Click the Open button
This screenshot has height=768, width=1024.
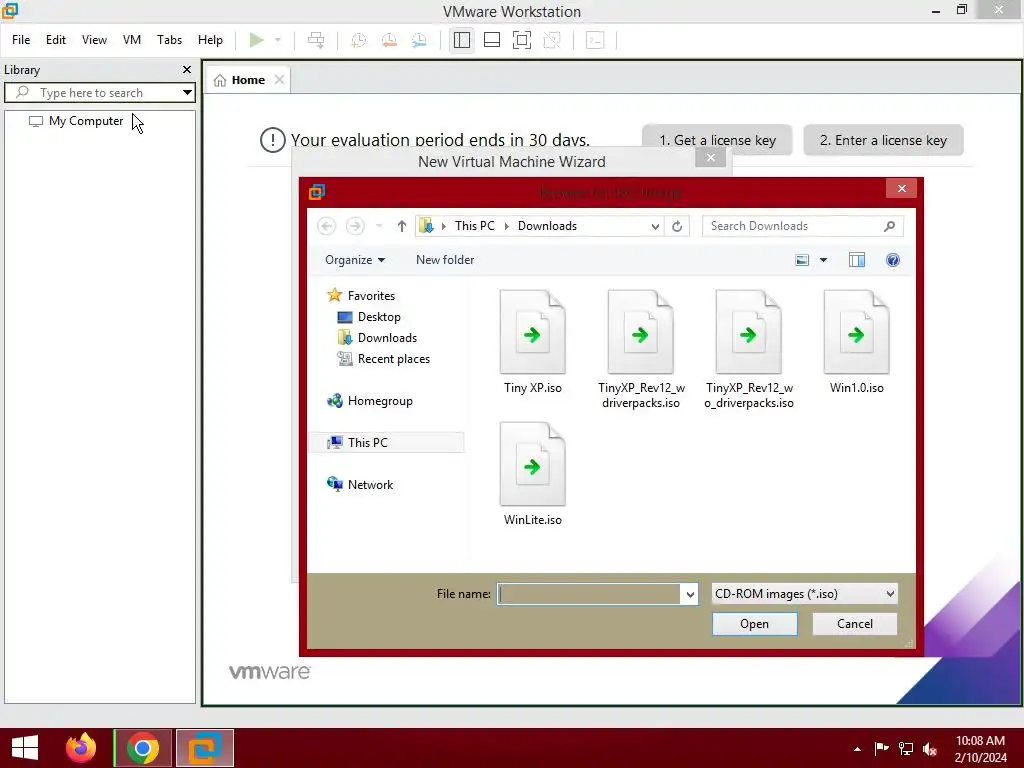754,624
